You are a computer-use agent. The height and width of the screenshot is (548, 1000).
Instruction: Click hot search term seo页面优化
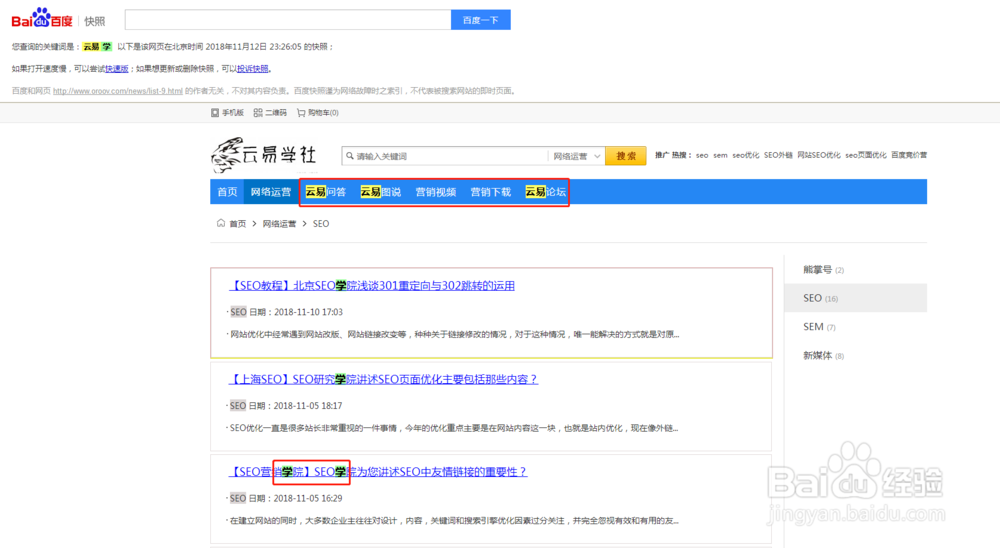[865, 155]
